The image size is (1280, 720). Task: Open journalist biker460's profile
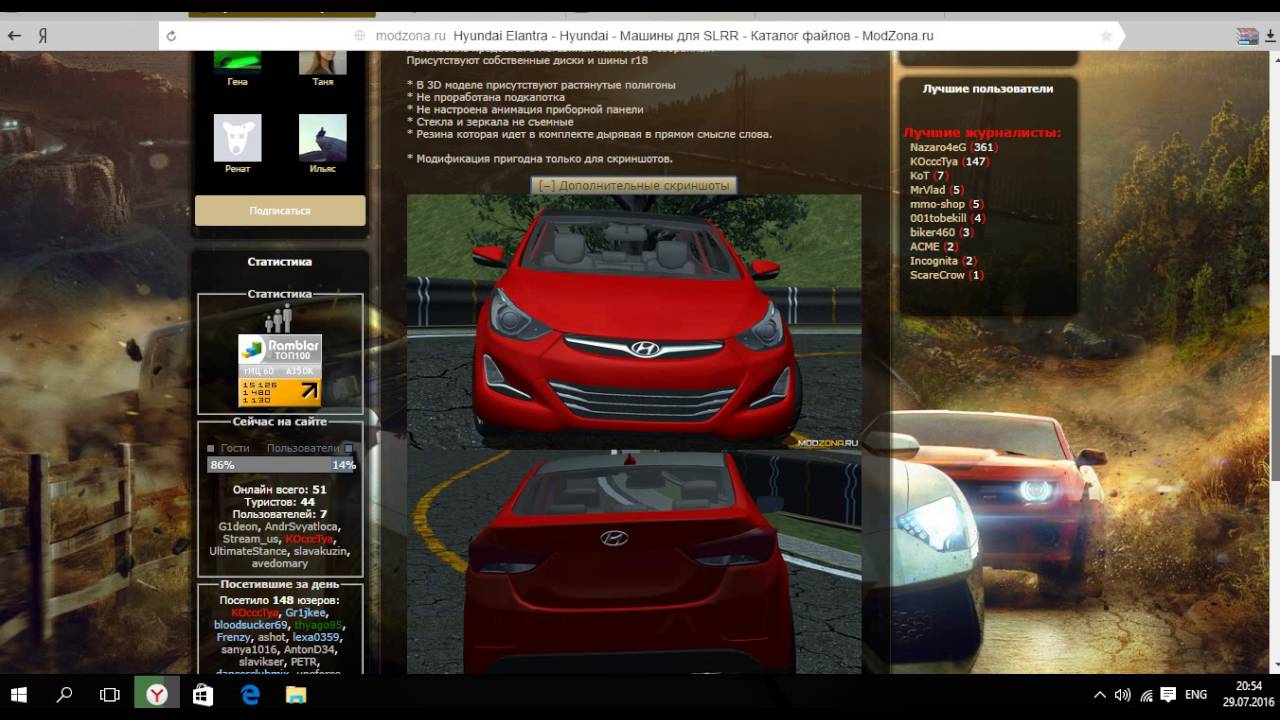933,232
